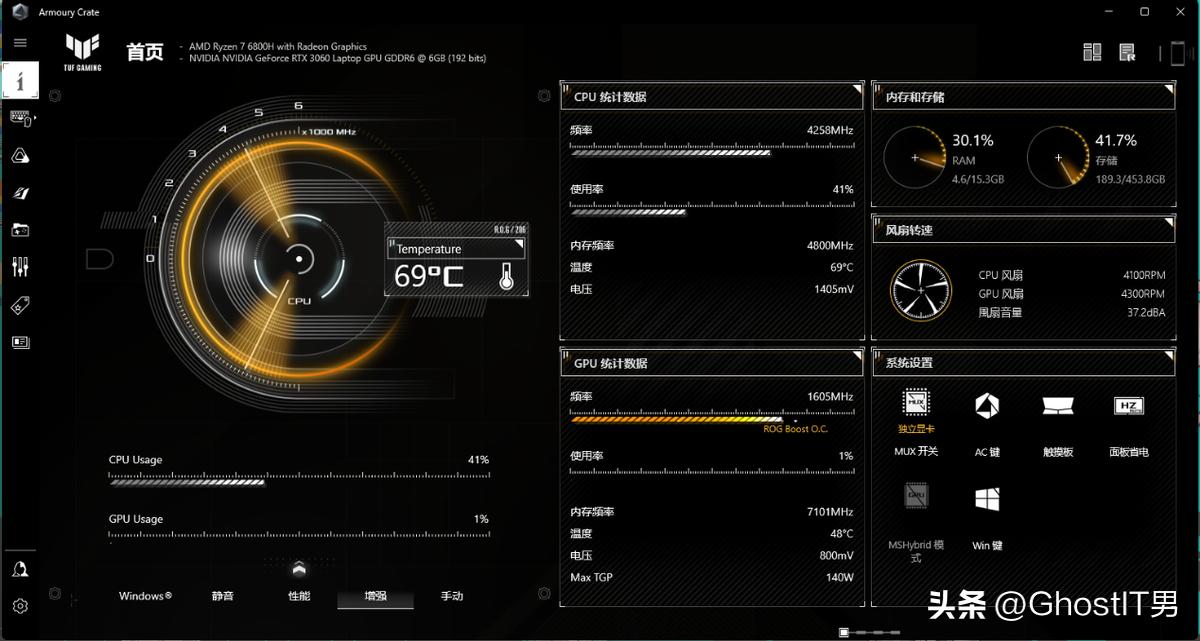Collapse the mode bar with up chevron

298,569
